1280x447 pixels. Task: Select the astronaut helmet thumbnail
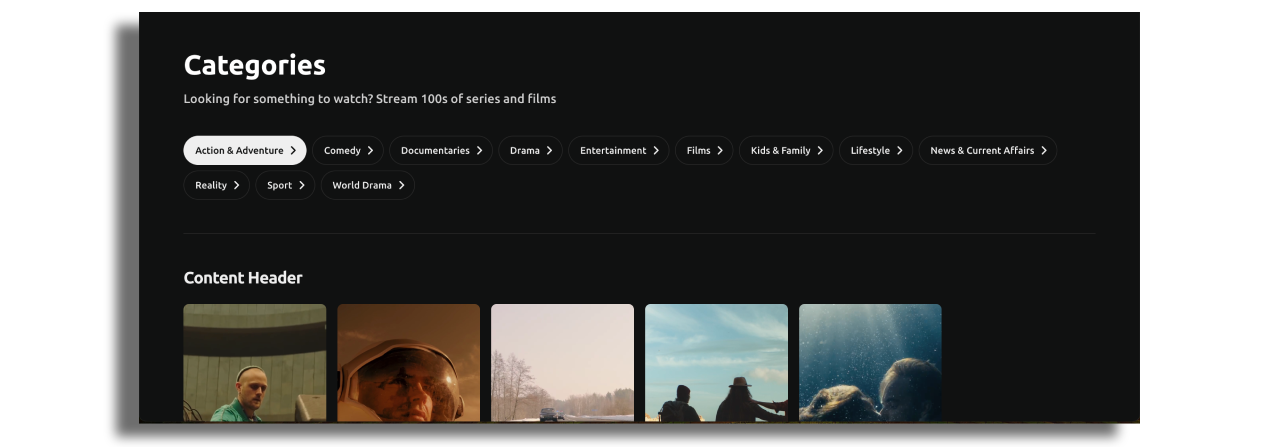408,363
